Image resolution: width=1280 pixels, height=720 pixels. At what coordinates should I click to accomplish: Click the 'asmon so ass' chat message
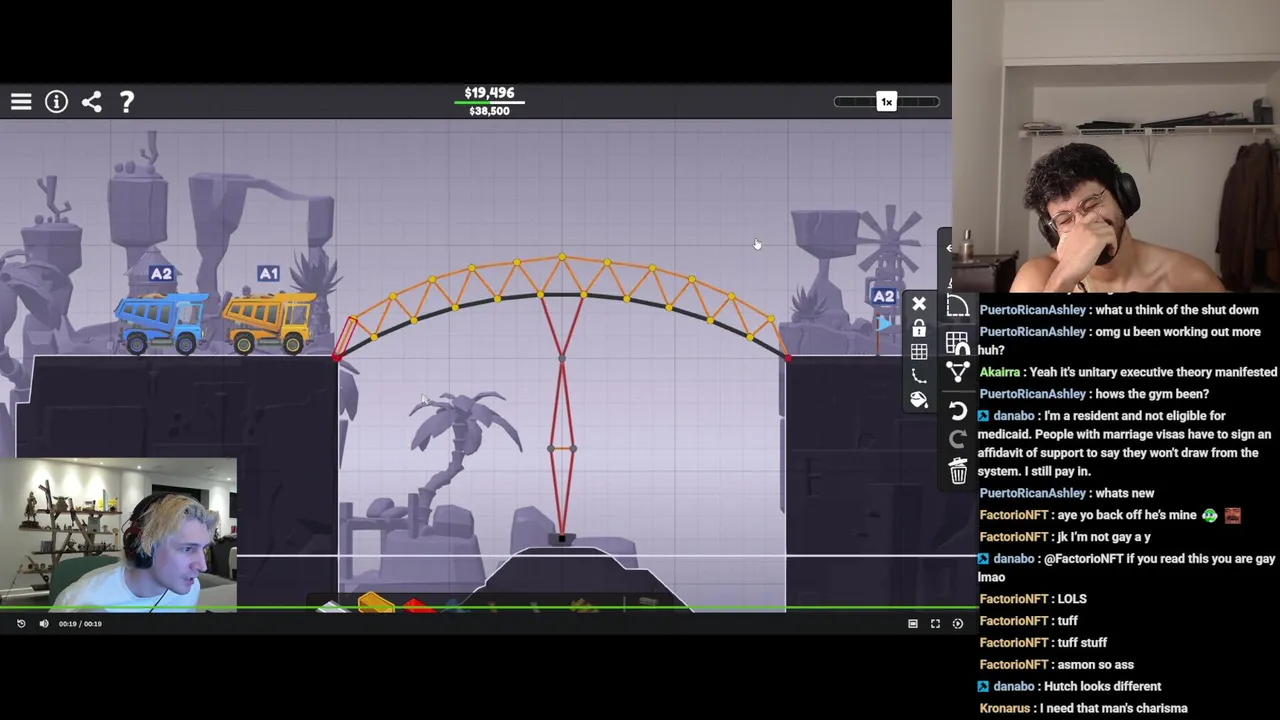point(1095,664)
